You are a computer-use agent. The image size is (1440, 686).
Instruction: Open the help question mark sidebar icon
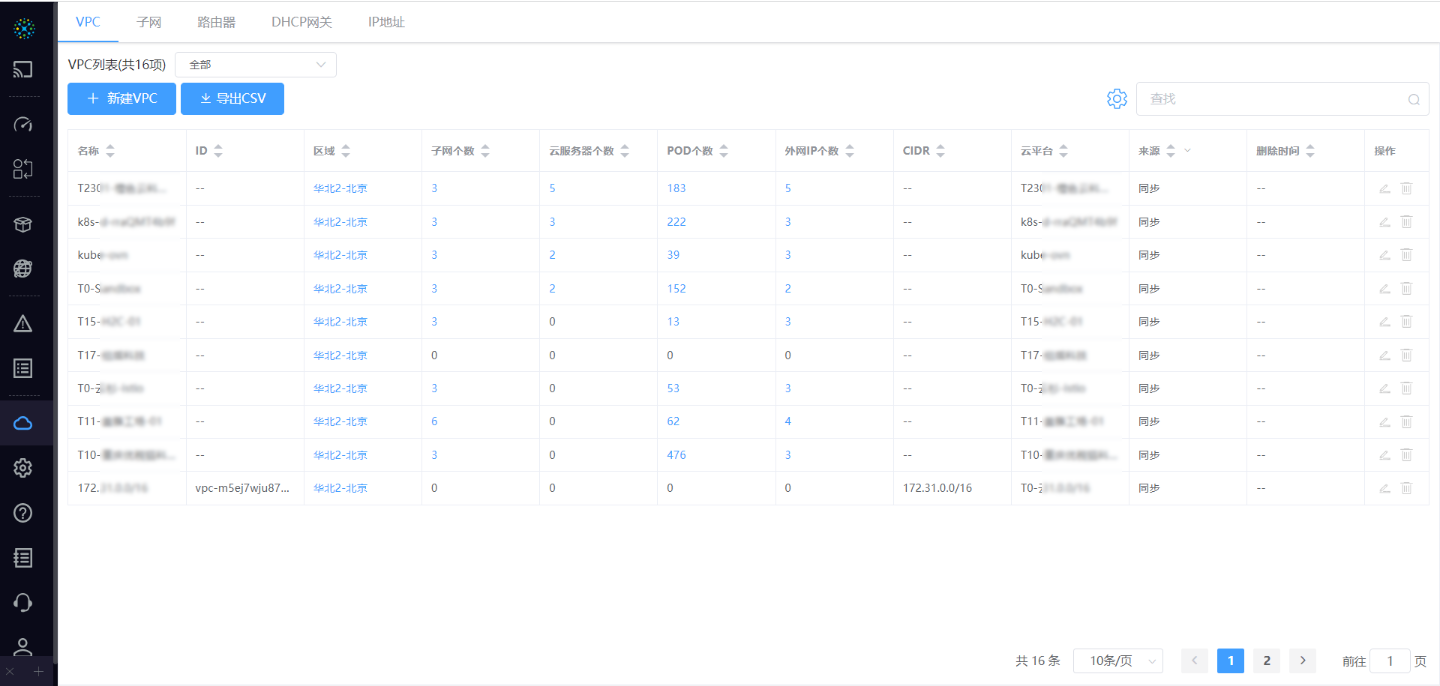click(x=23, y=513)
